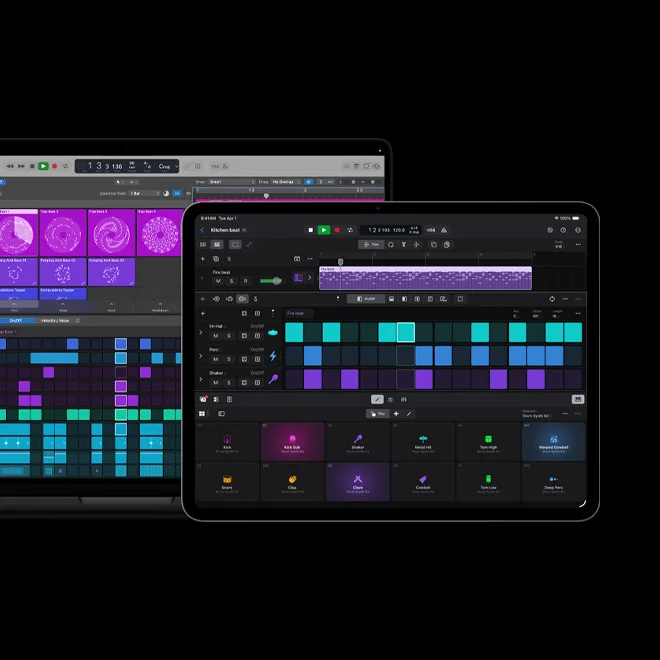660x660 pixels.
Task: Expand the Shaker row
Action: [201, 380]
